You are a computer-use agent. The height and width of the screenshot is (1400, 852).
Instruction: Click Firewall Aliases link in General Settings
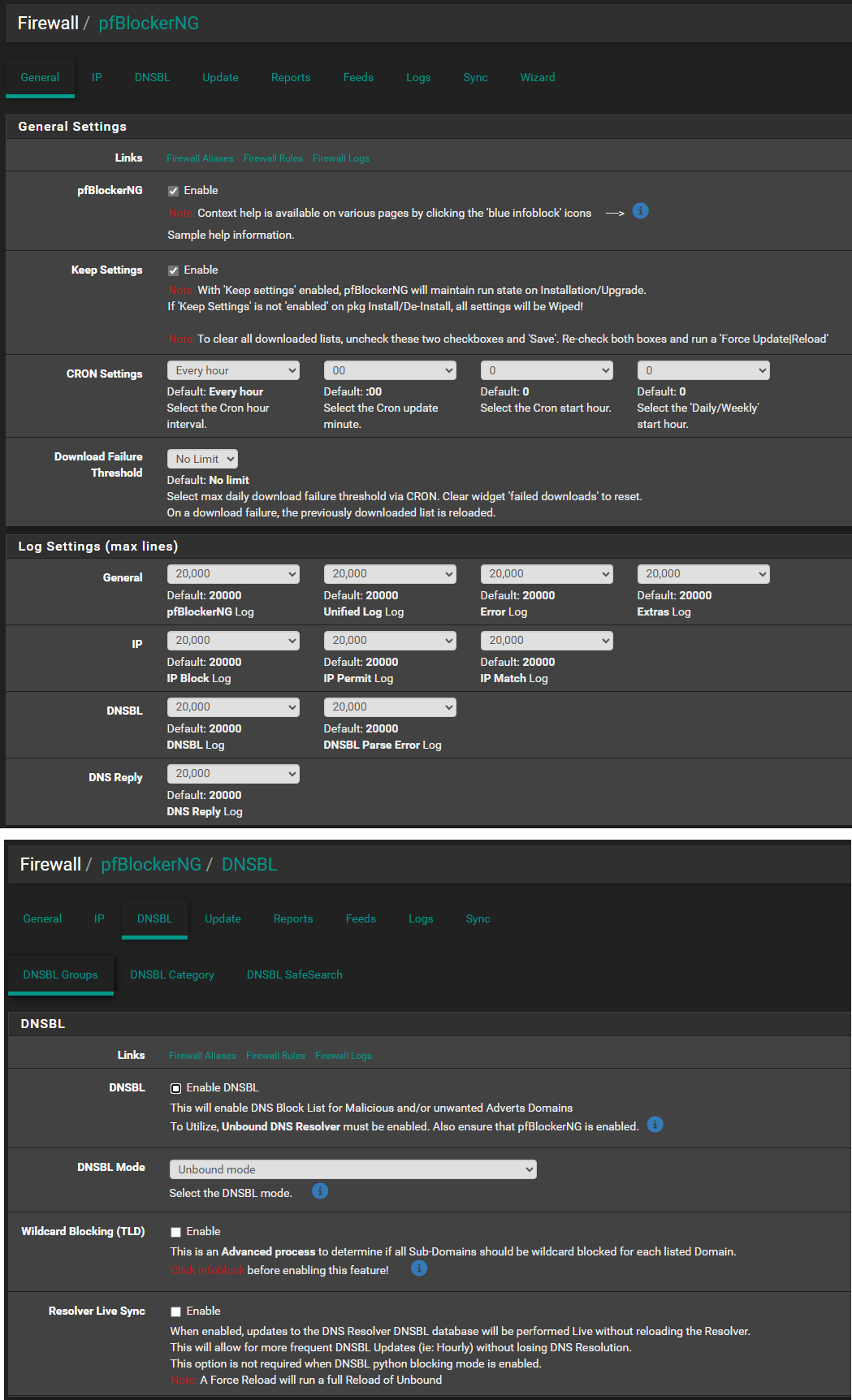200,159
